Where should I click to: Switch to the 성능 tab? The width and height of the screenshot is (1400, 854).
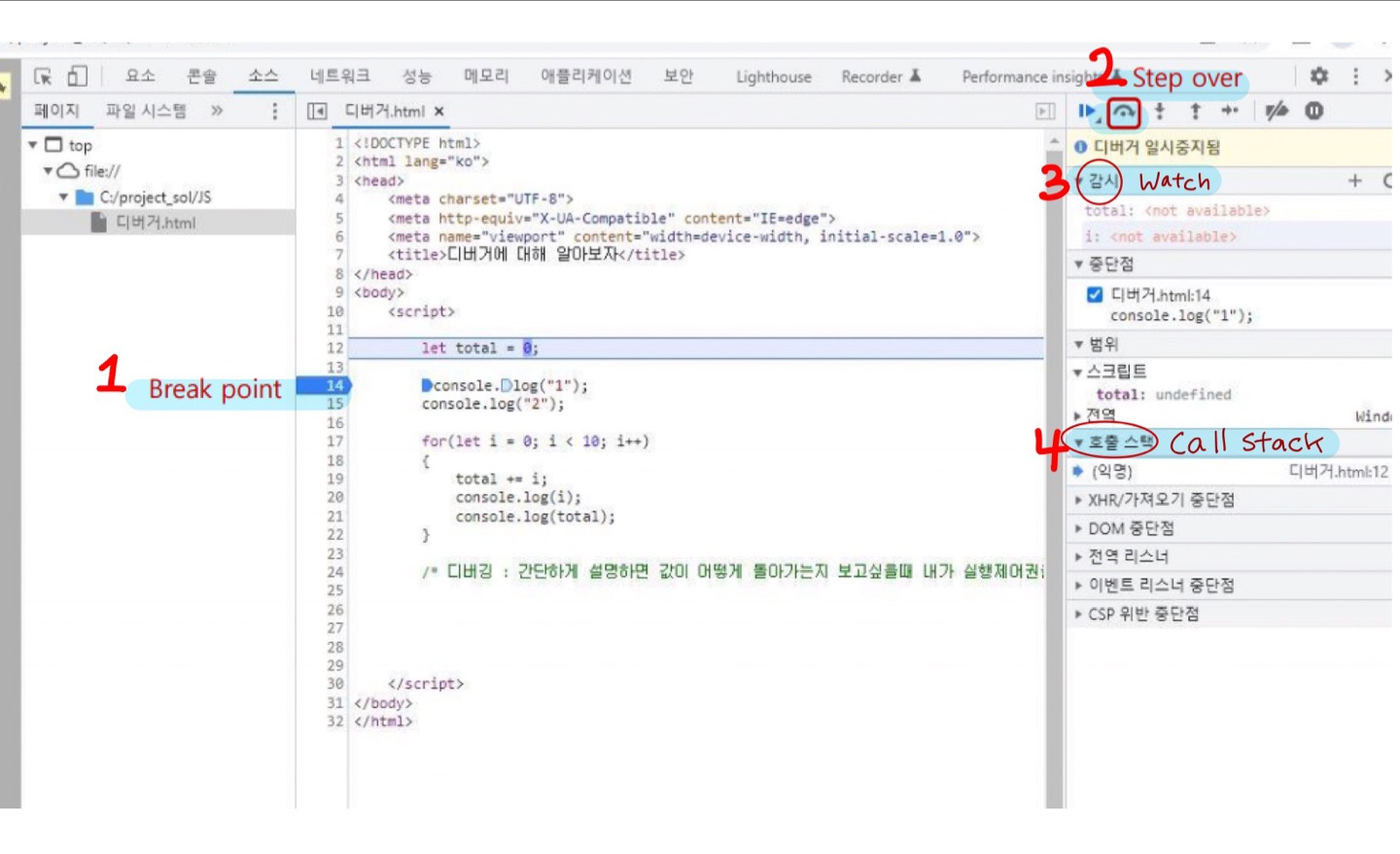[x=416, y=76]
